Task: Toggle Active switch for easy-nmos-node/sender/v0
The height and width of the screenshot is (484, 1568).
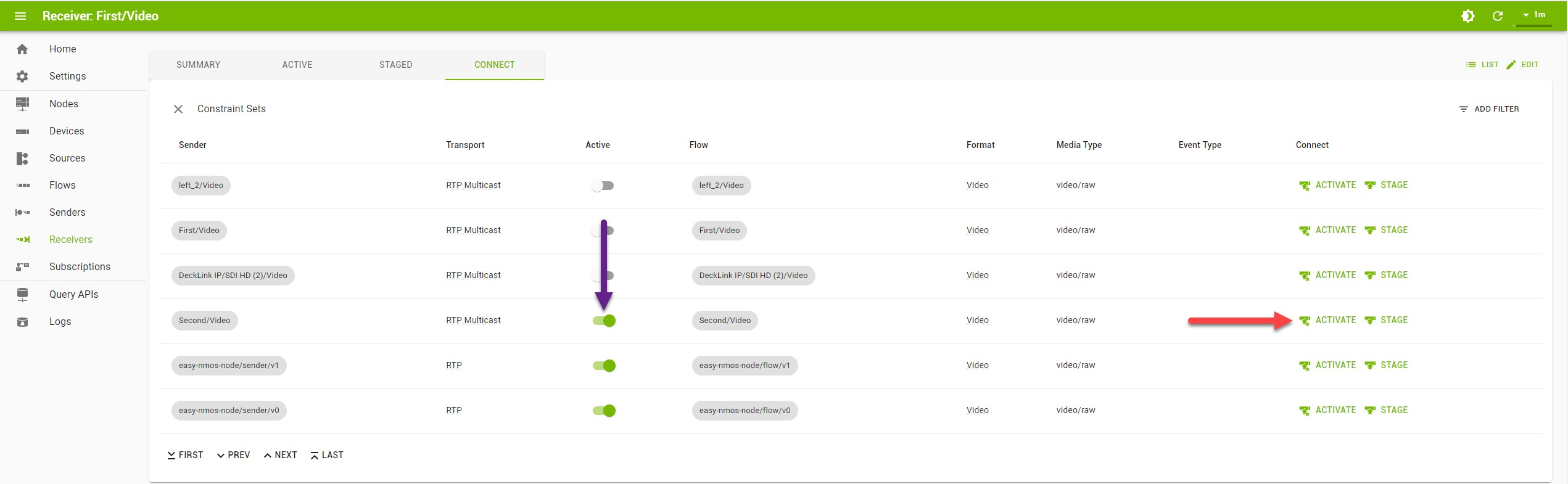Action: pyautogui.click(x=604, y=411)
